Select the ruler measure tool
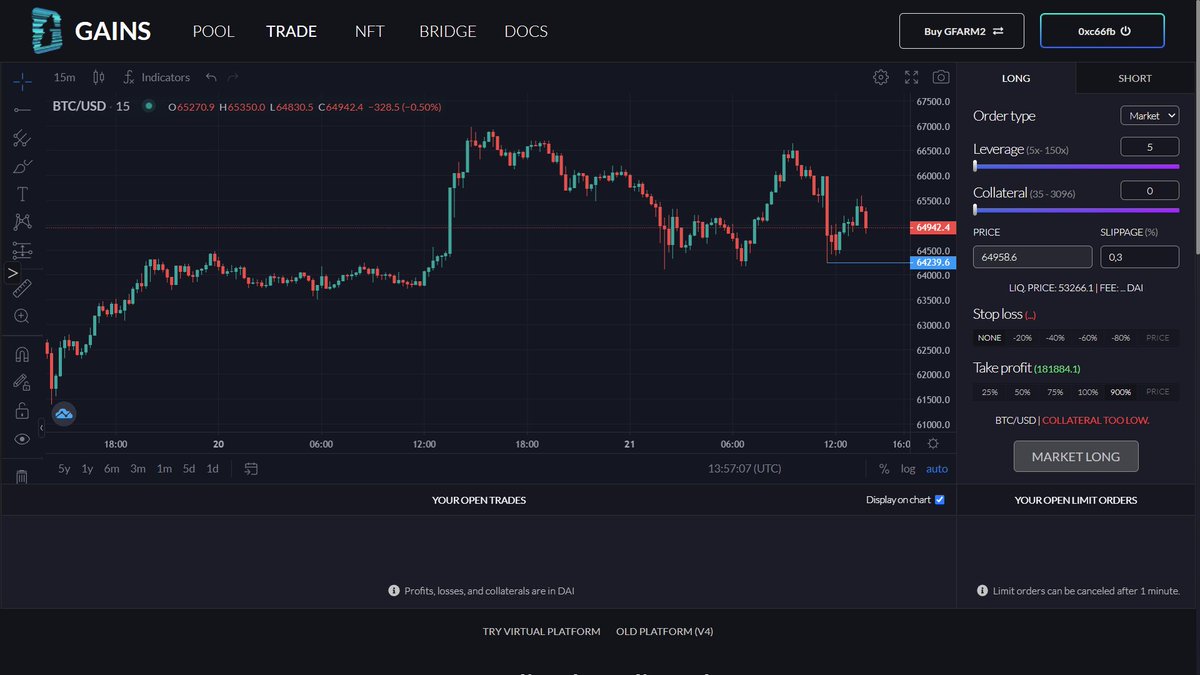Image resolution: width=1200 pixels, height=675 pixels. 22,288
